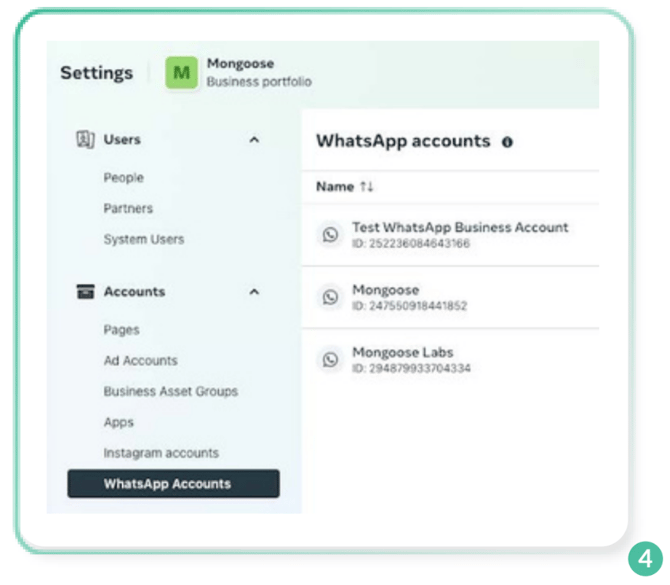Select System Users in the sidebar

(144, 240)
